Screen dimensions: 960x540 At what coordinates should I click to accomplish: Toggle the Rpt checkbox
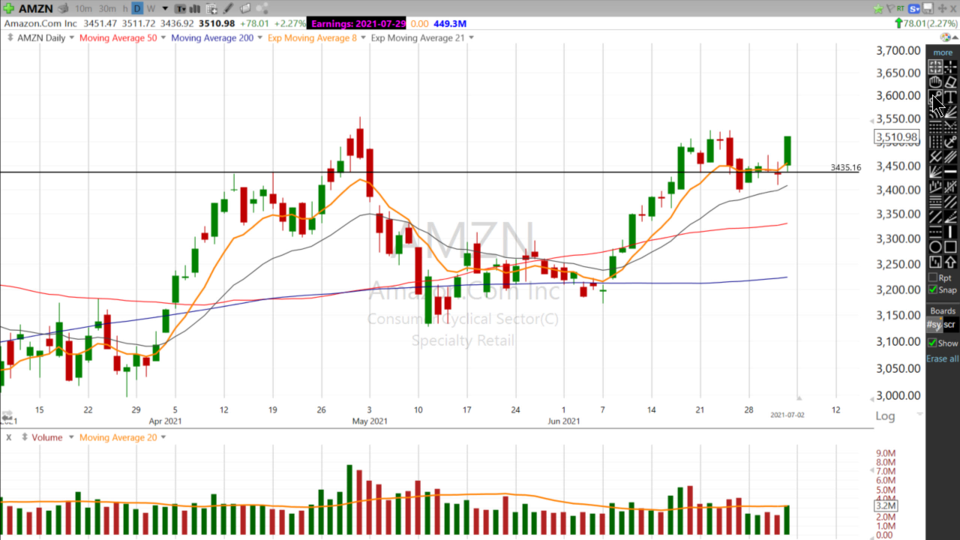pos(933,278)
